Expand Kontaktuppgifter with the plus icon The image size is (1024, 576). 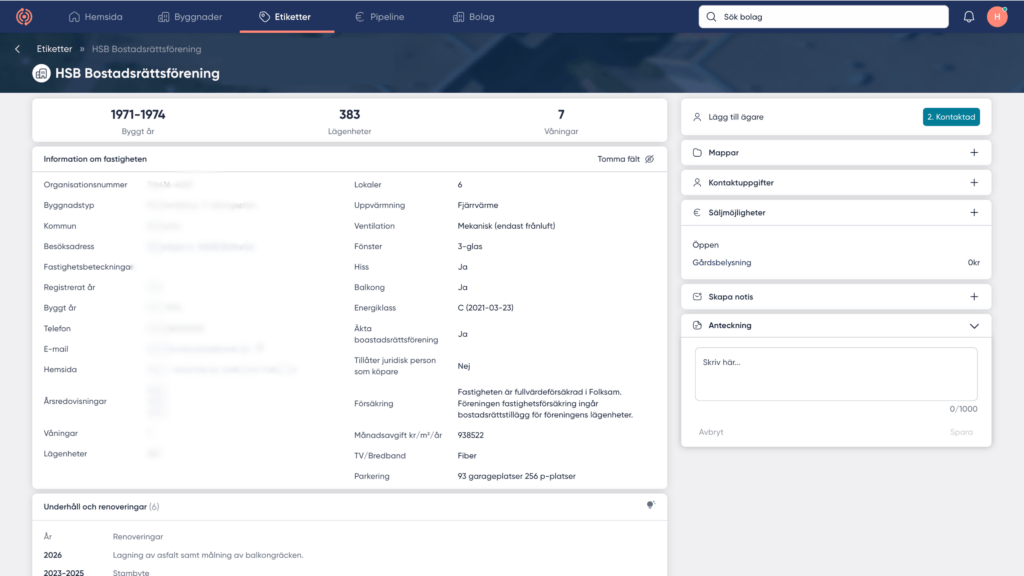tap(974, 183)
